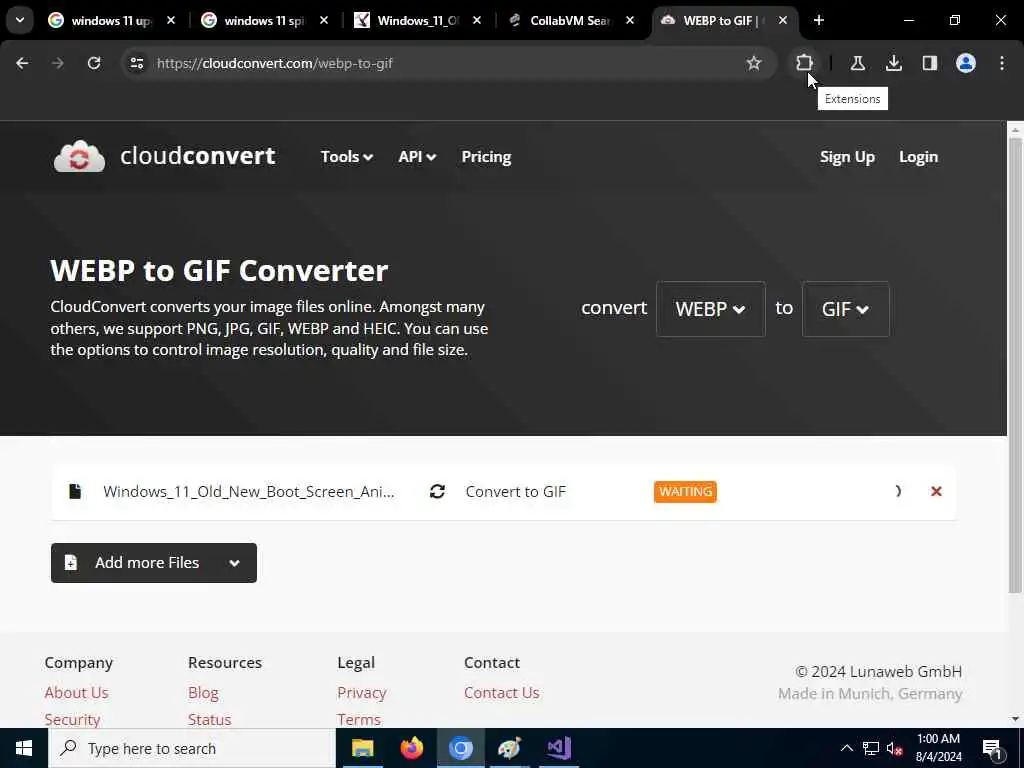Screen dimensions: 1024x768
Task: Expand the Tools menu
Action: 346,157
